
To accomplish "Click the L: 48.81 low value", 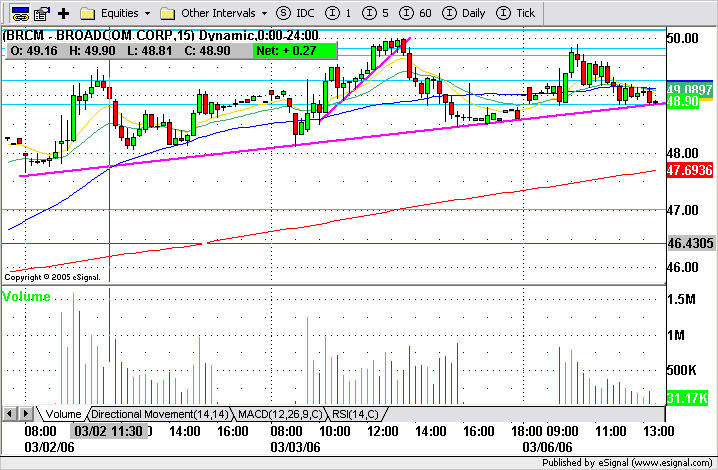I will point(149,51).
